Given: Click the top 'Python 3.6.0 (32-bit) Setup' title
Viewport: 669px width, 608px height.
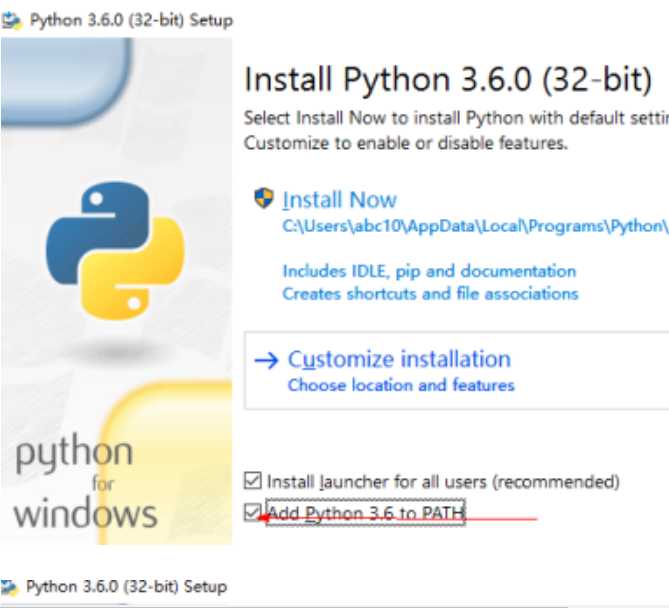Looking at the screenshot, I should (131, 20).
